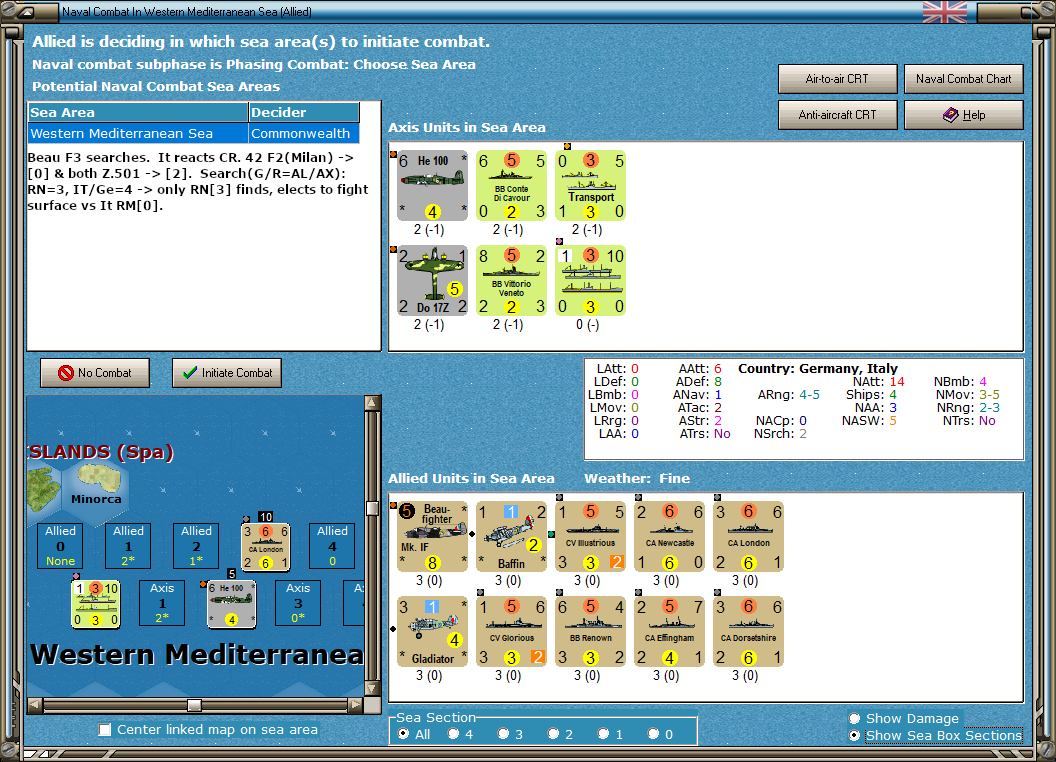Screen dimensions: 1056x762
Task: Click the Allied 0 None sea box
Action: 60,546
